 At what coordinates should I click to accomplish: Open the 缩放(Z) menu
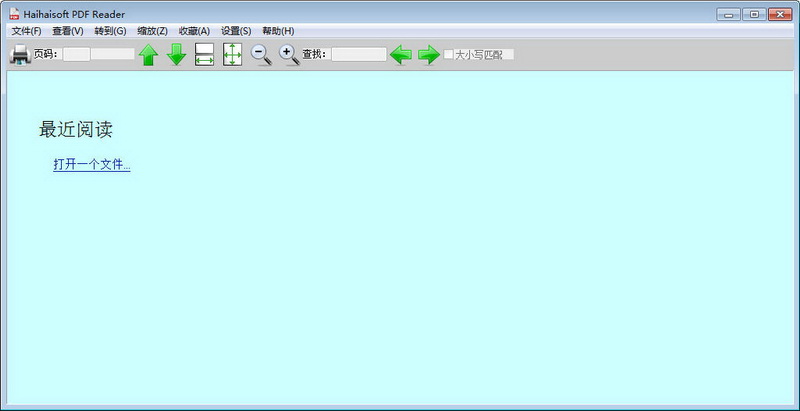(153, 31)
